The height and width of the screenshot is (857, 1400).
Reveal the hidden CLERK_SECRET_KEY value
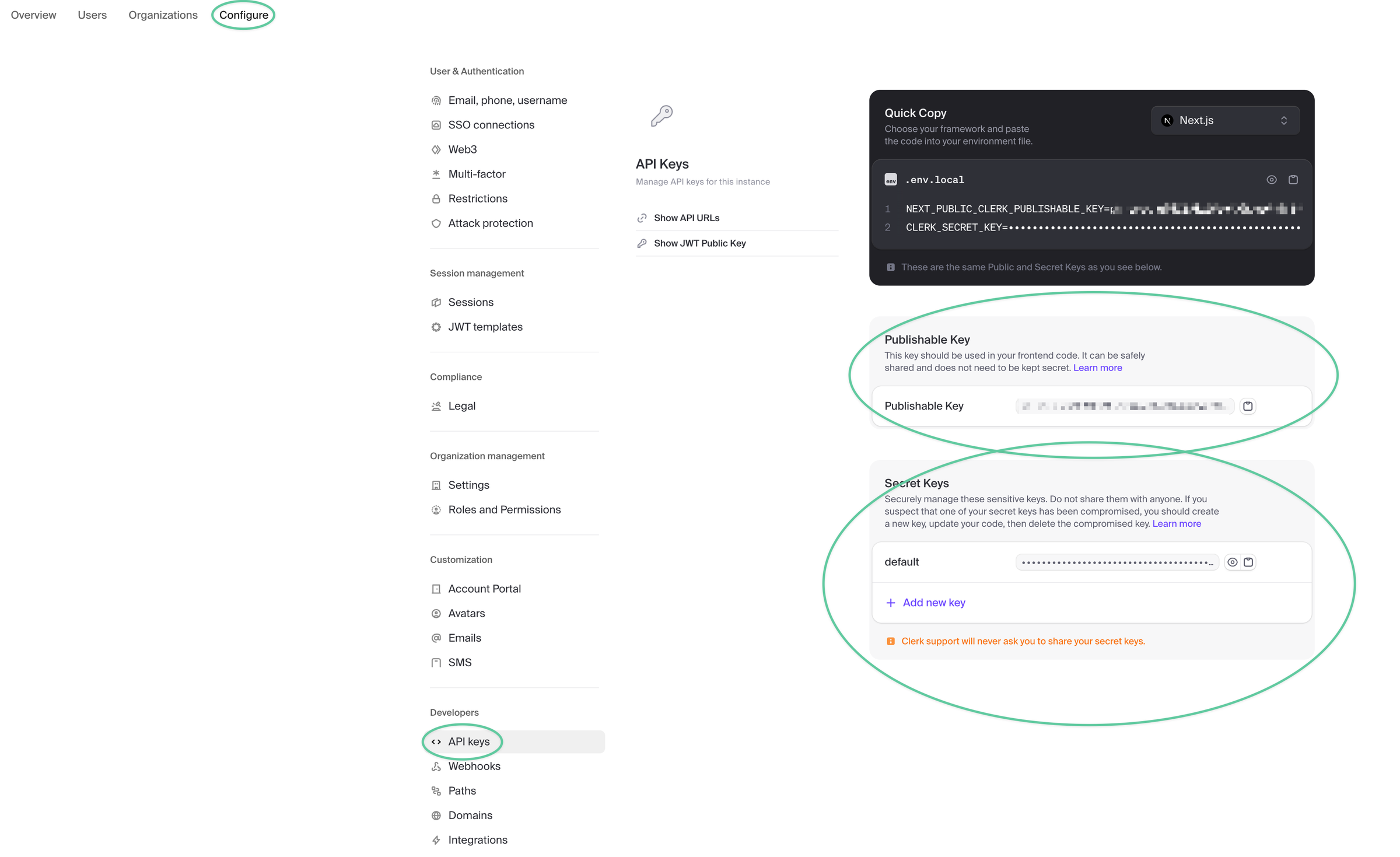[x=1272, y=180]
